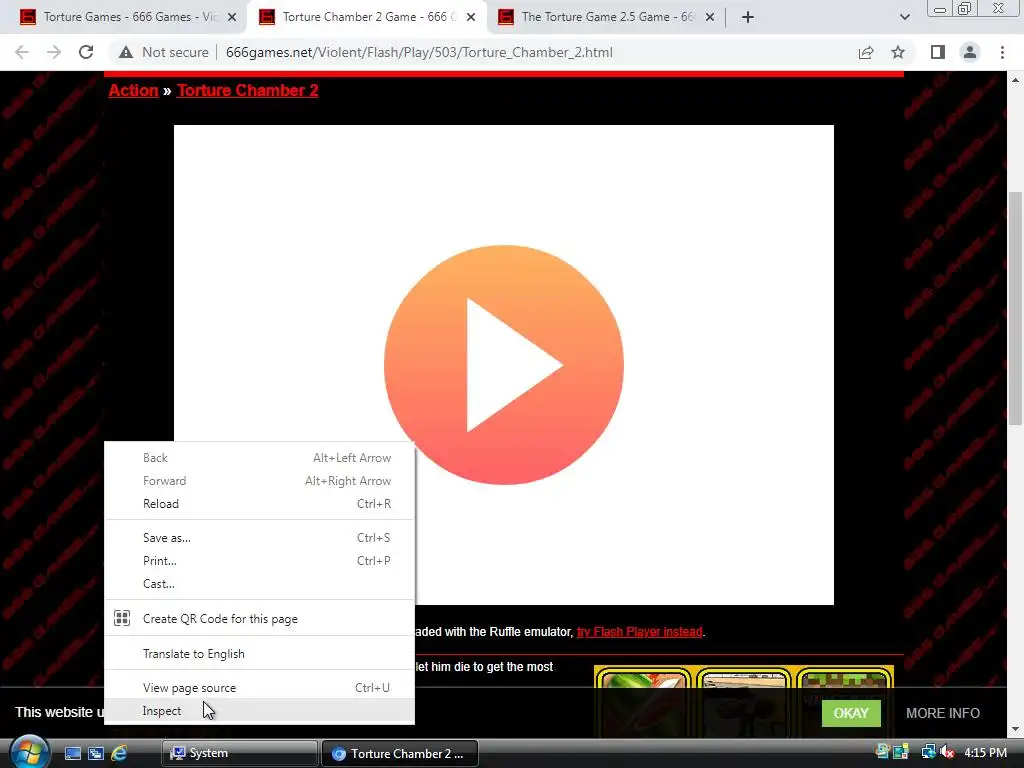Click the share page icon
The image size is (1024, 768).
tap(866, 52)
